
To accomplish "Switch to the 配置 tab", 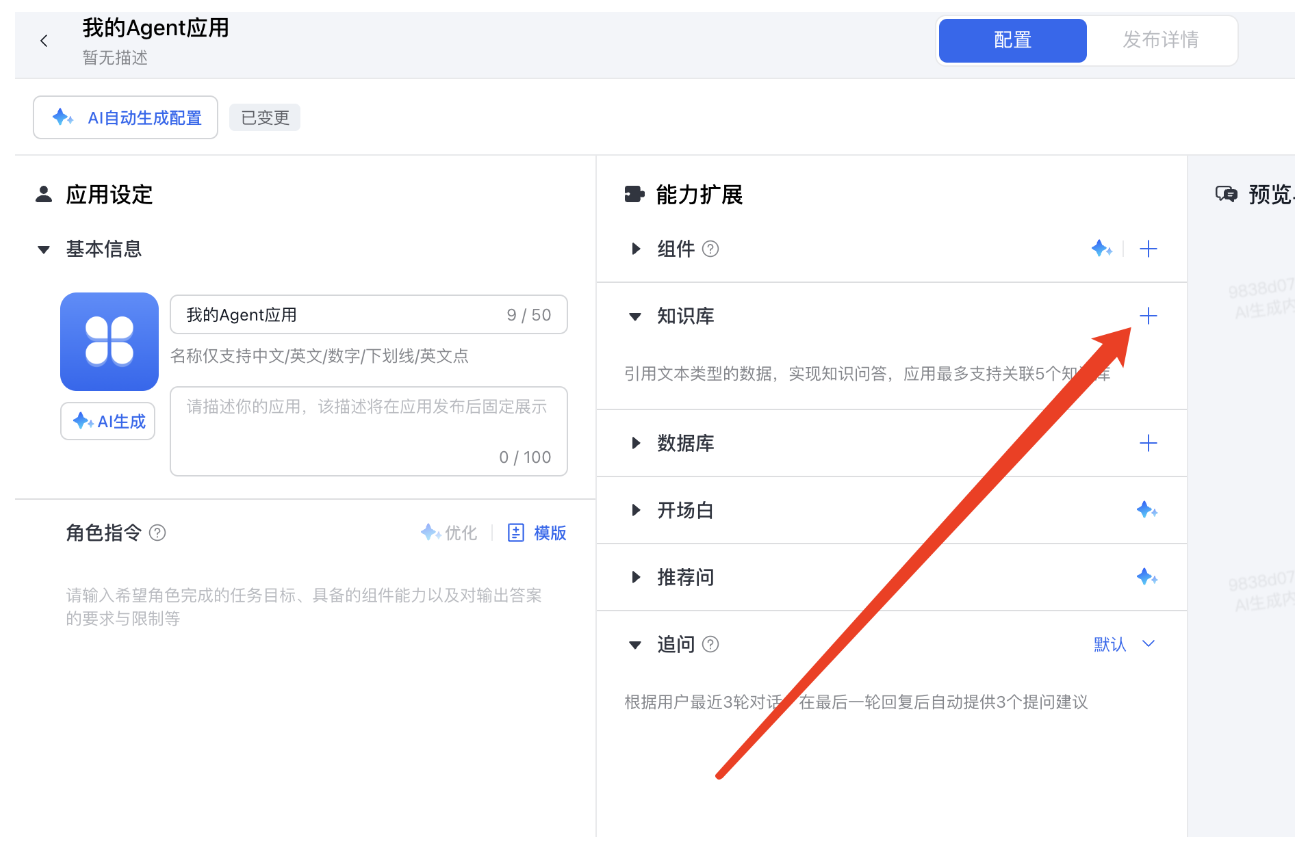I will coord(1012,41).
